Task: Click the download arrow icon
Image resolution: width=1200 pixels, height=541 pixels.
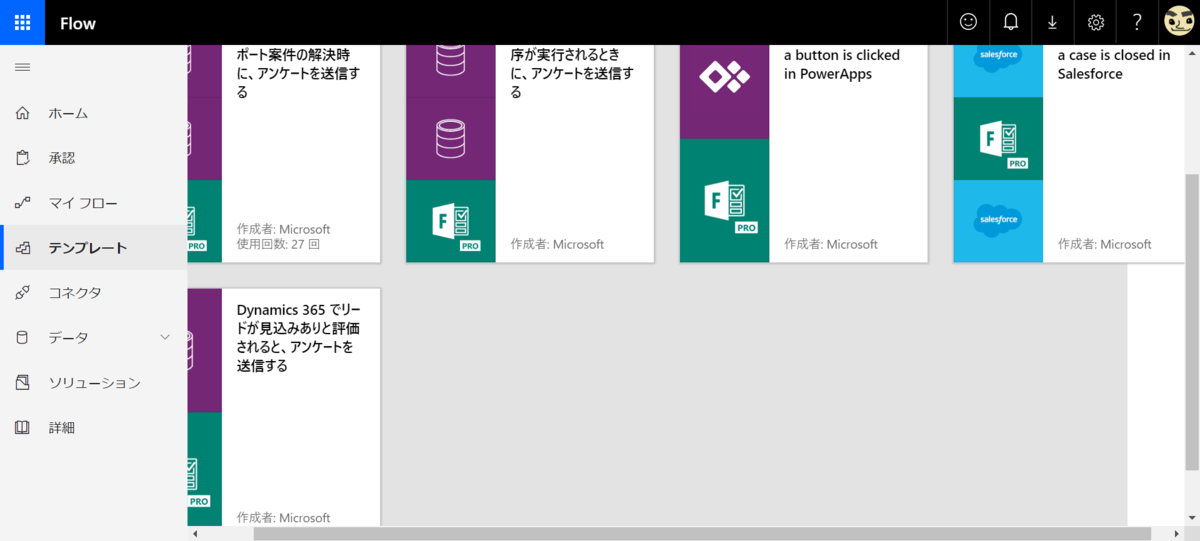Action: point(1053,22)
